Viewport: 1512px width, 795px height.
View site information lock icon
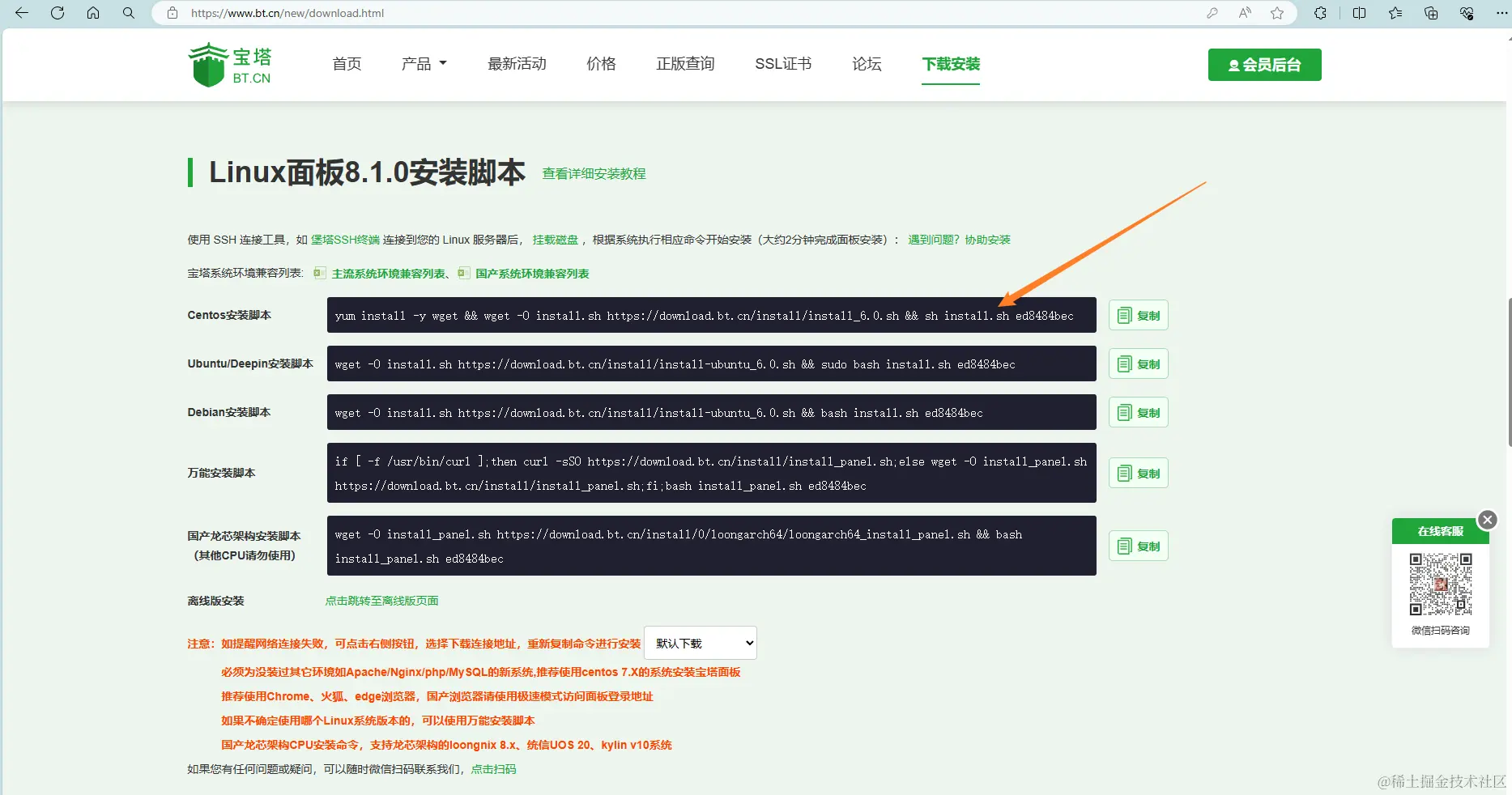tap(172, 13)
